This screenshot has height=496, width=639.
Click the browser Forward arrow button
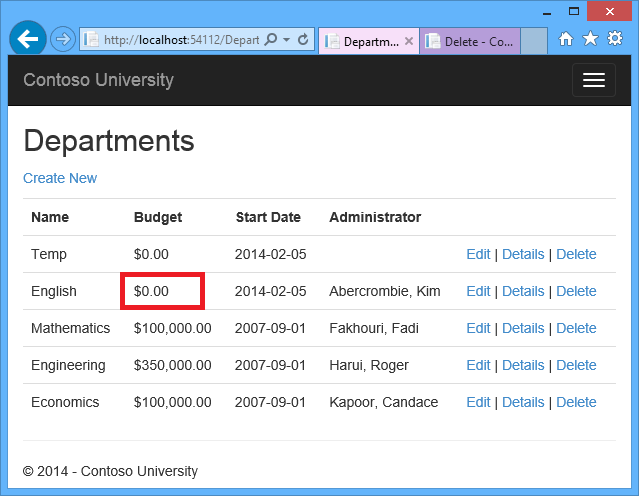[x=62, y=40]
